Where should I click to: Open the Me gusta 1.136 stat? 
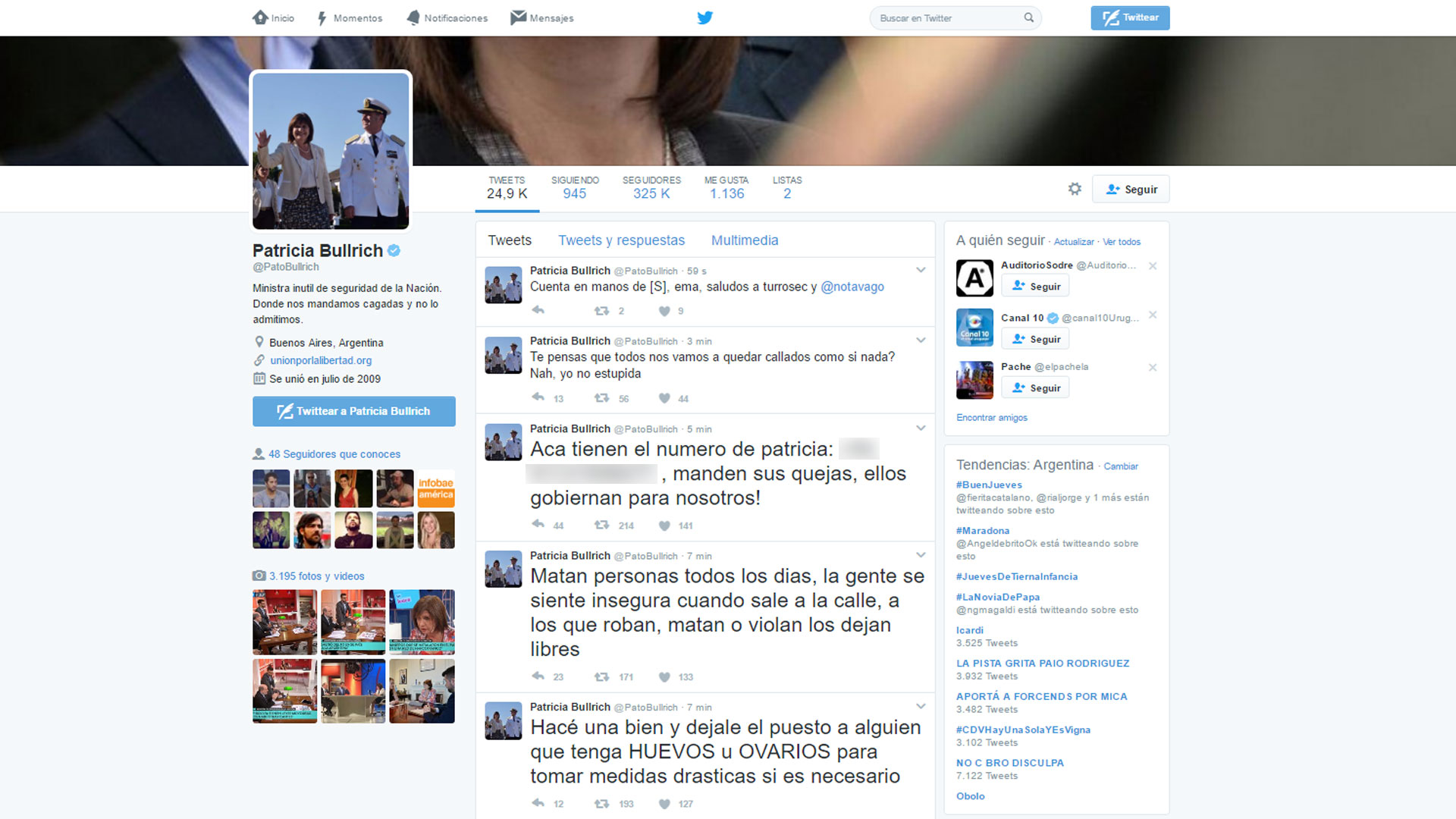(726, 187)
